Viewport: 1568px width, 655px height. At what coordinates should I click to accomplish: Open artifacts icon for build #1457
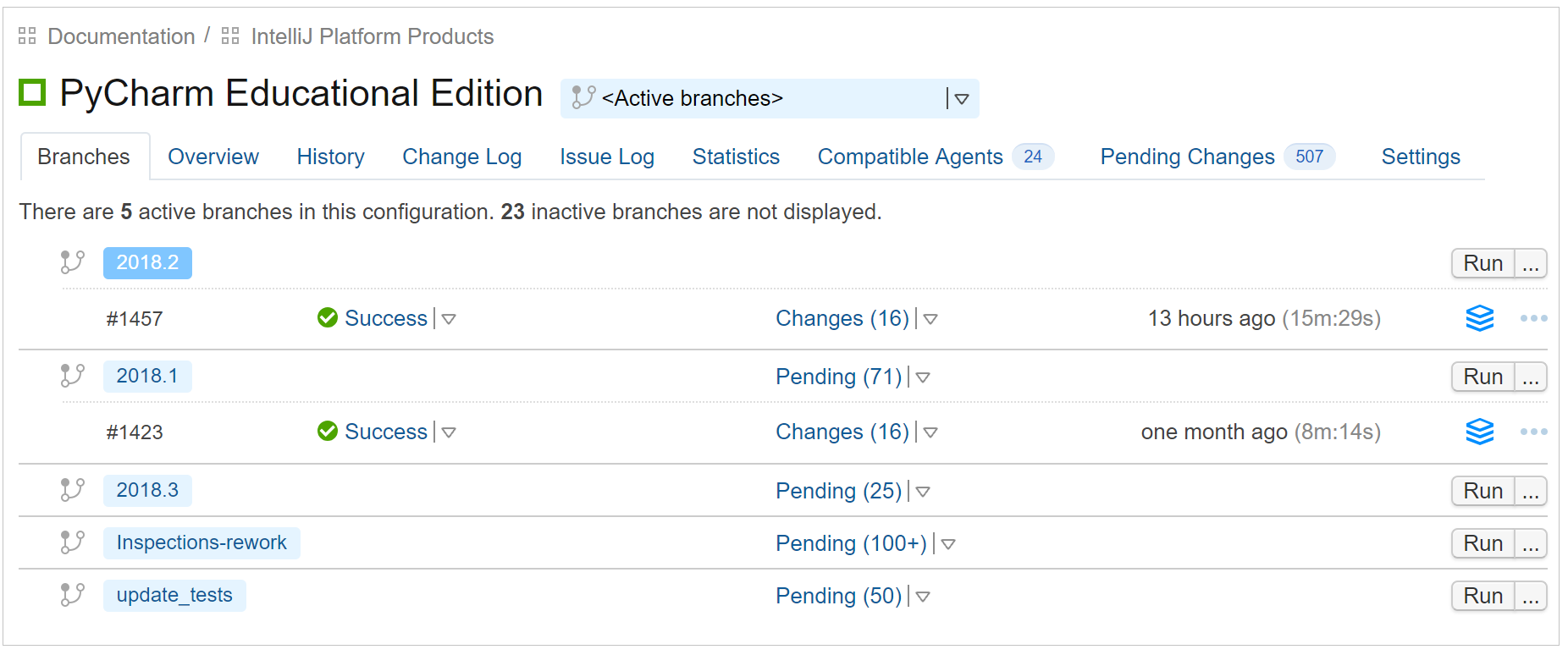point(1479,318)
